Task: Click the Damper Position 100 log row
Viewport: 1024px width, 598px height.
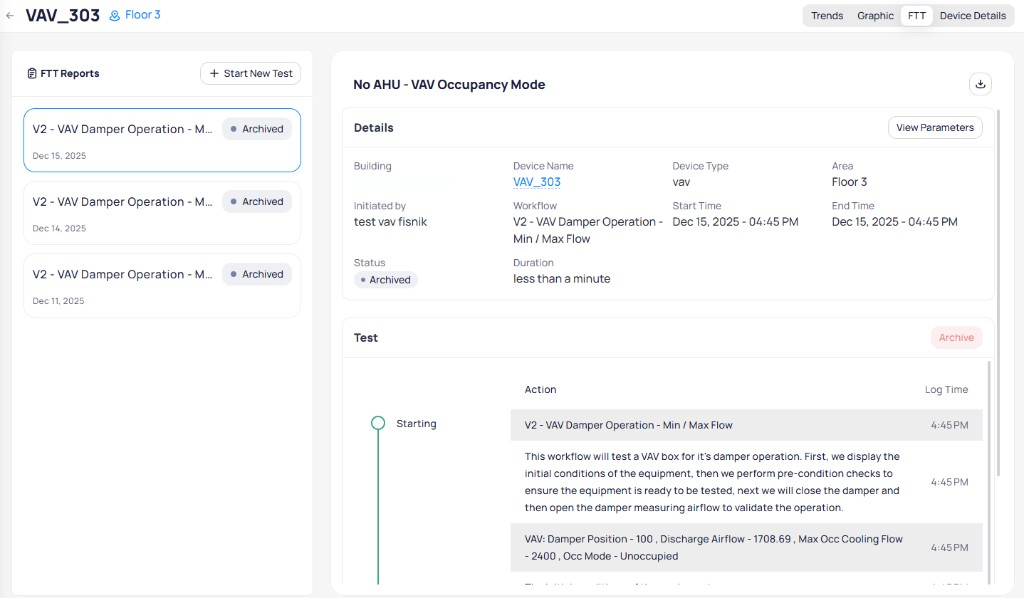Action: click(x=746, y=547)
